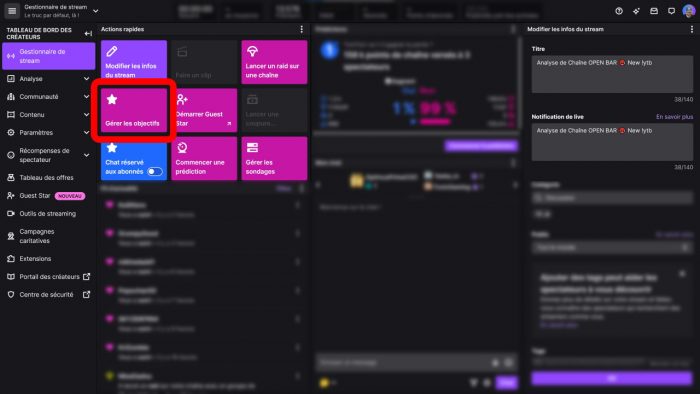The width and height of the screenshot is (700, 394).
Task: Click the Extensions puzzle icon
Action: pos(11,259)
